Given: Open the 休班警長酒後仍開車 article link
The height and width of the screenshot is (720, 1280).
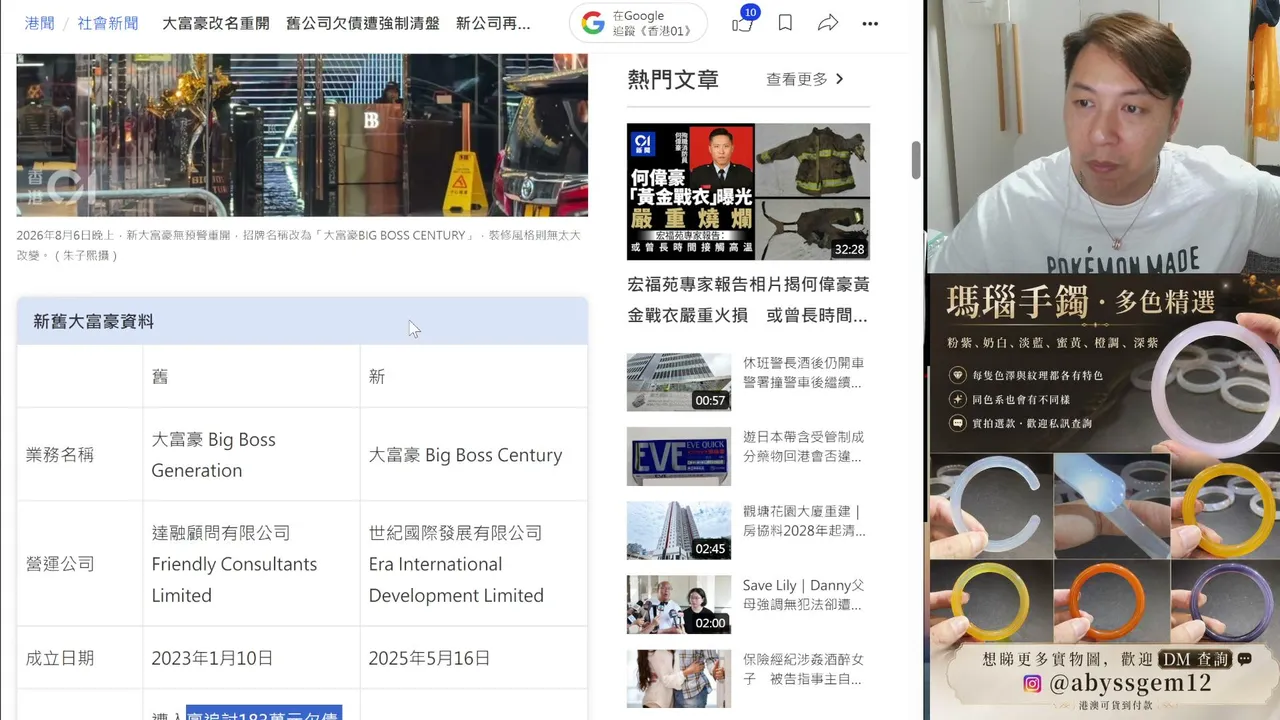Looking at the screenshot, I should [804, 373].
